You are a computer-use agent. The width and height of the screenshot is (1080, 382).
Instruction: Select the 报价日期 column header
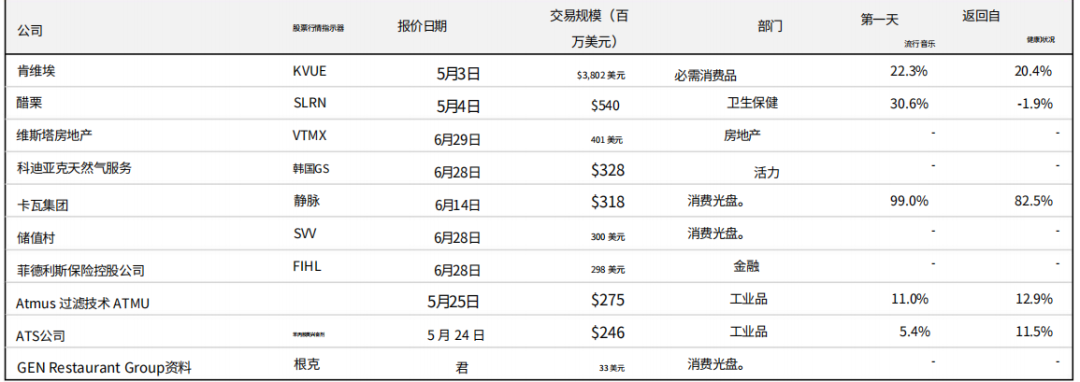[x=422, y=26]
